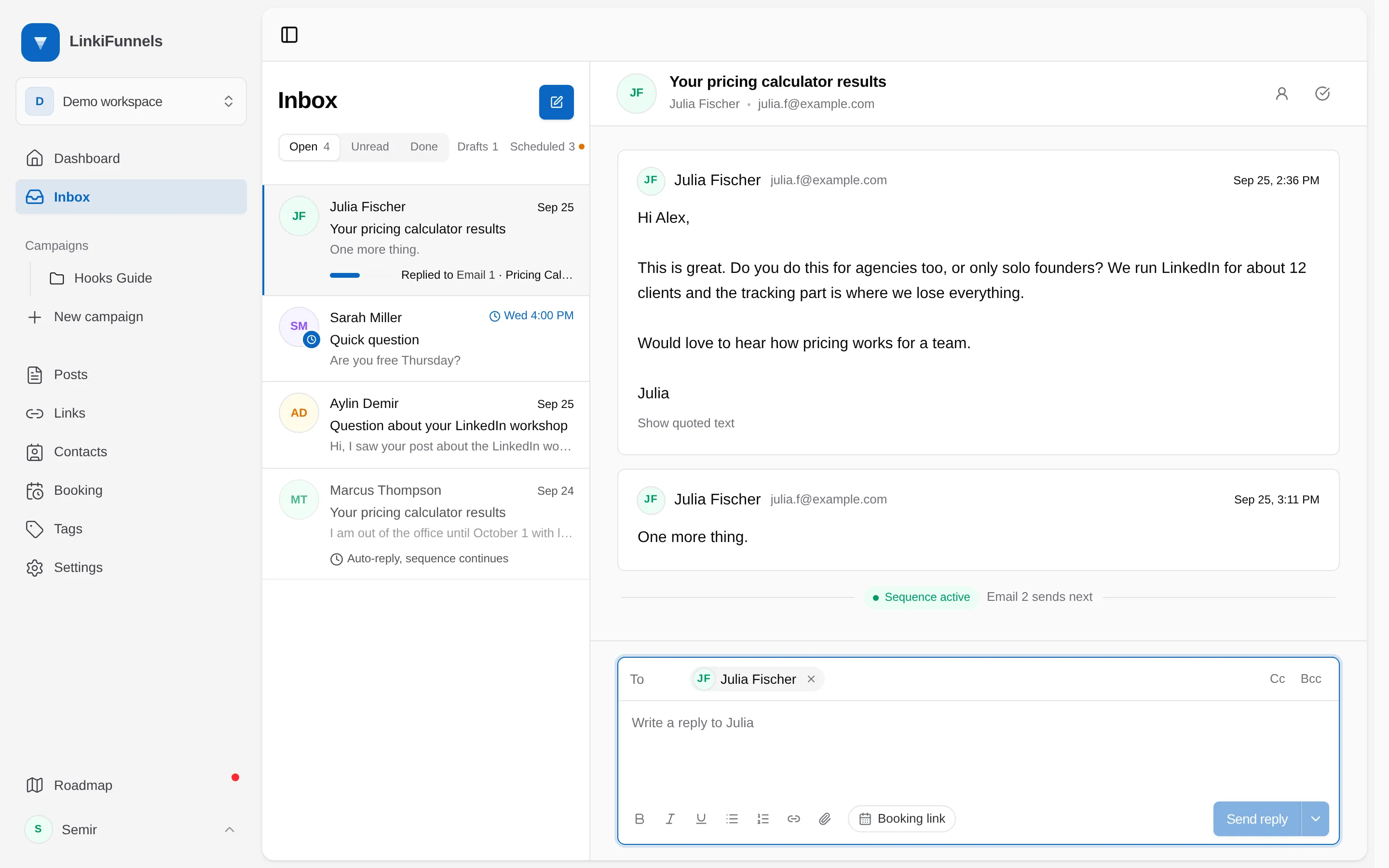Switch to the Unread tab
The width and height of the screenshot is (1389, 868).
pos(369,147)
